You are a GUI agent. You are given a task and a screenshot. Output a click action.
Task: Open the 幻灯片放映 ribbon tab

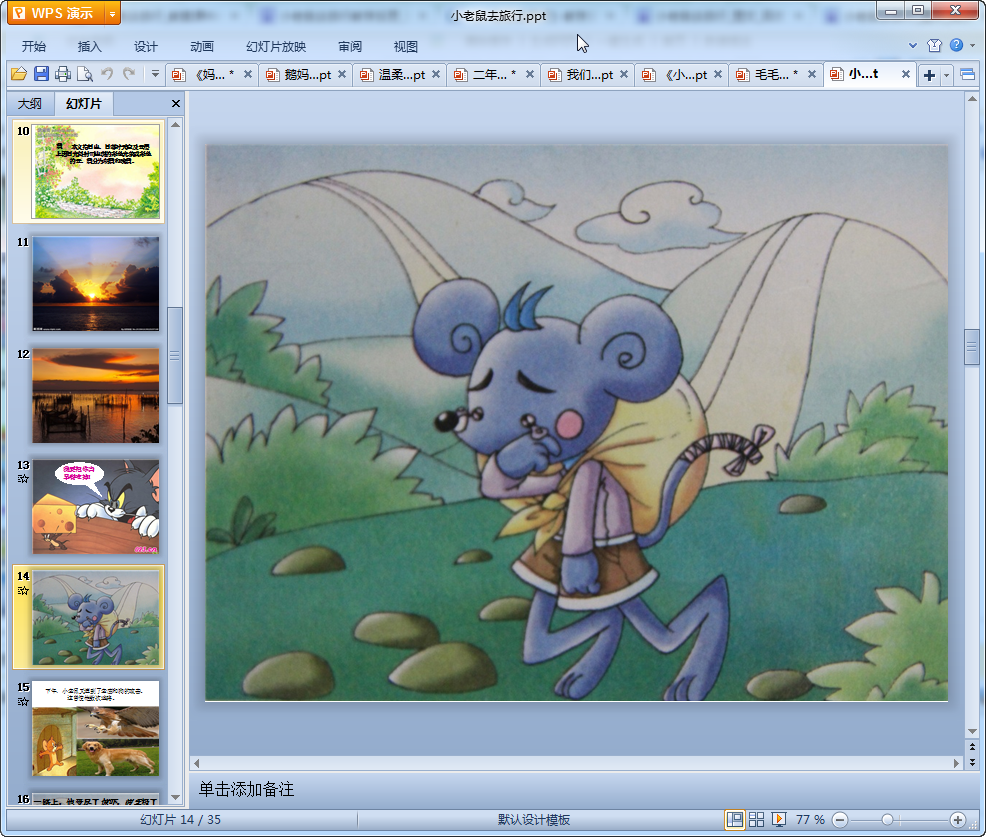coord(276,47)
